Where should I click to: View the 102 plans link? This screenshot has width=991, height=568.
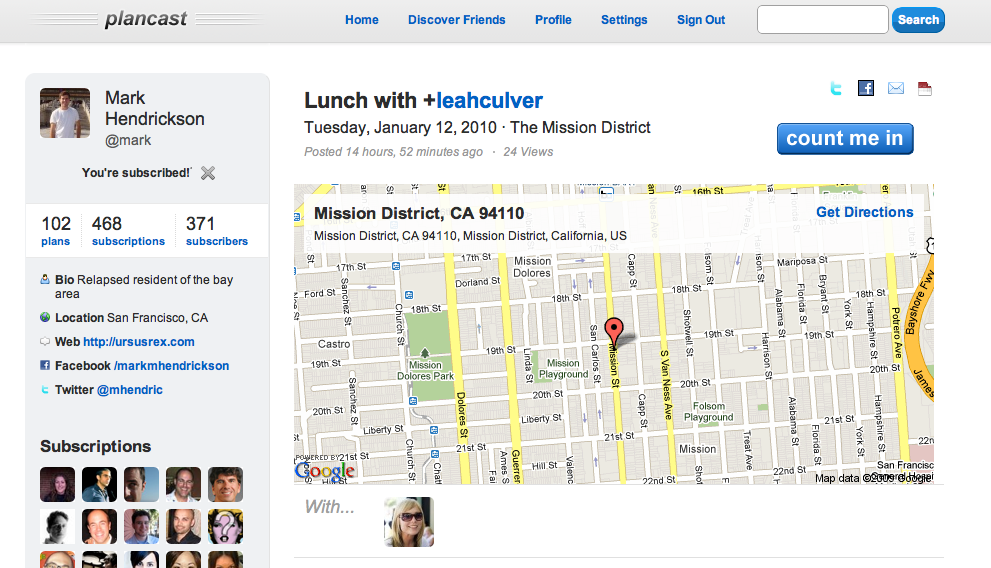[56, 231]
